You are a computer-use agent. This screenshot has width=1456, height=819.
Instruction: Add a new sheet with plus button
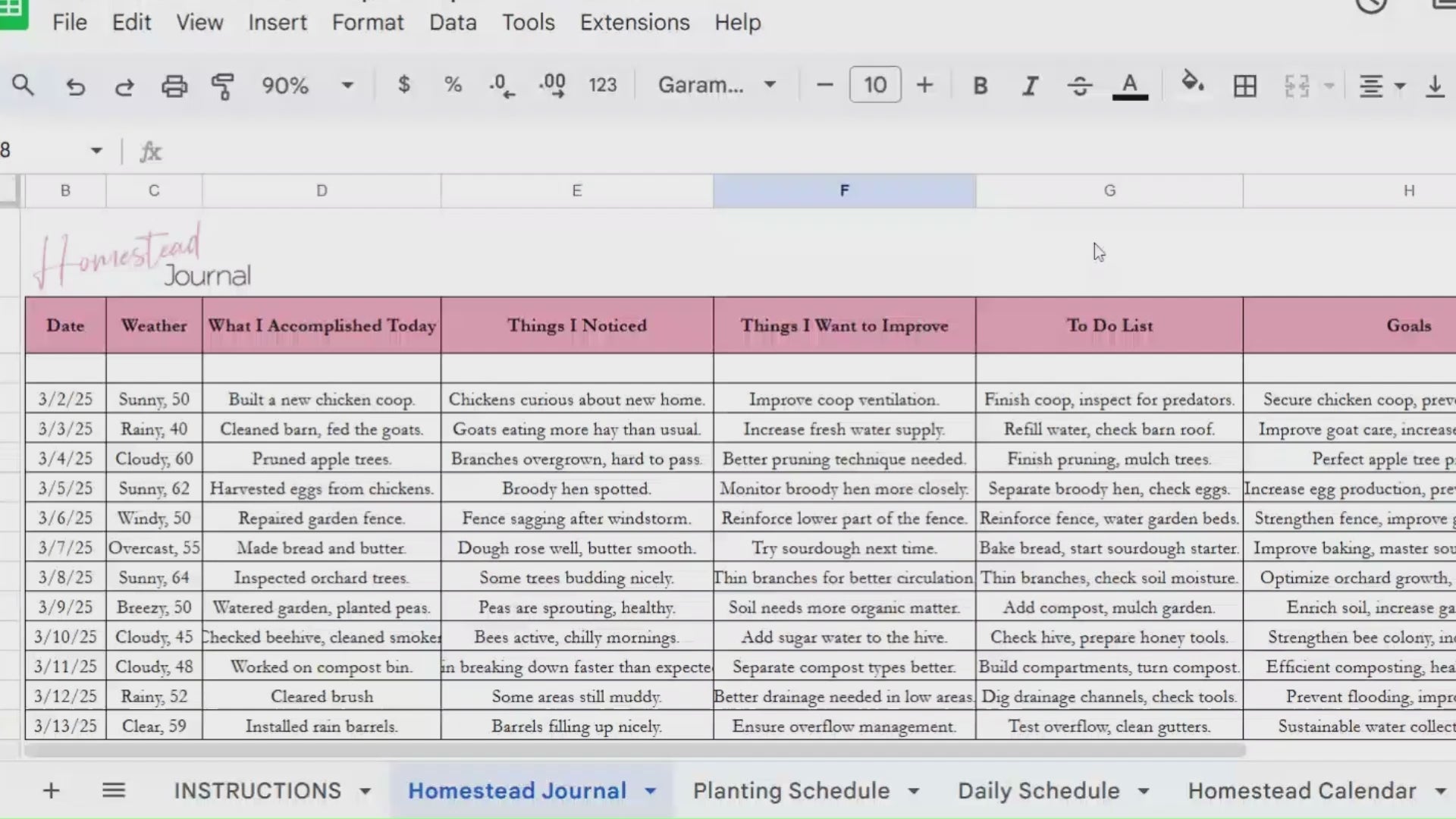point(50,790)
